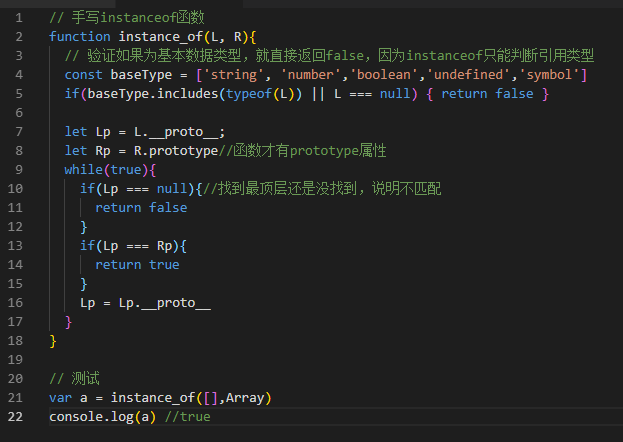The image size is (623, 442).
Task: Click the 'number' literal in the array
Action: click(x=310, y=75)
